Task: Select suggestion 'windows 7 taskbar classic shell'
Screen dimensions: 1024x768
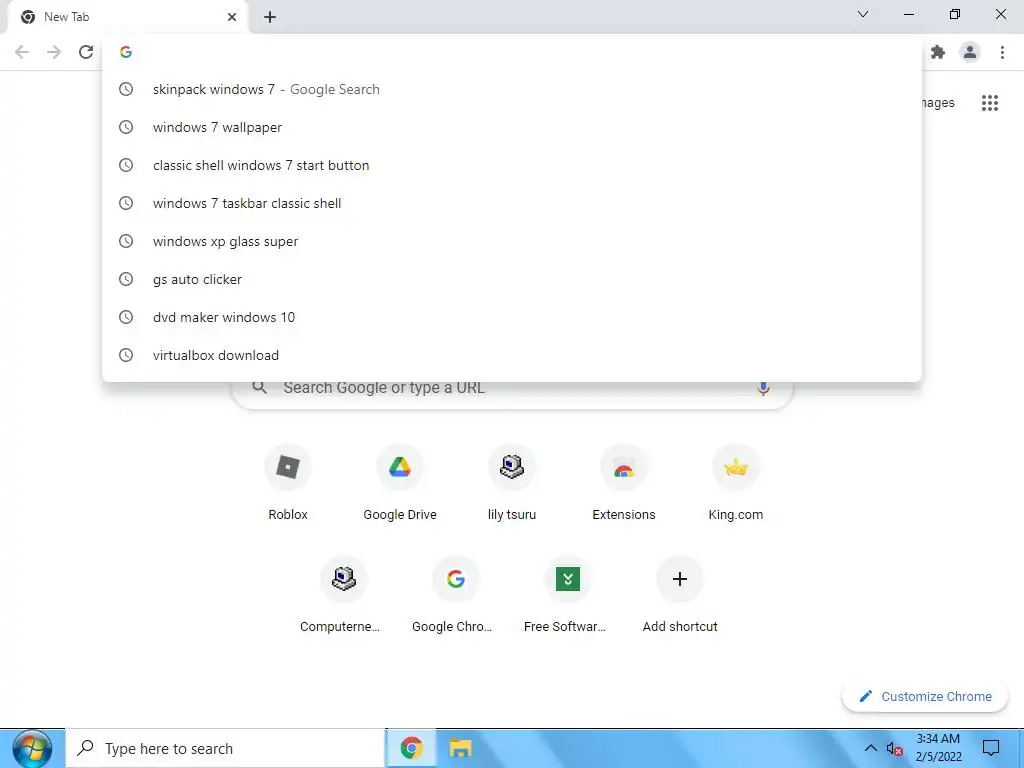Action: point(512,203)
